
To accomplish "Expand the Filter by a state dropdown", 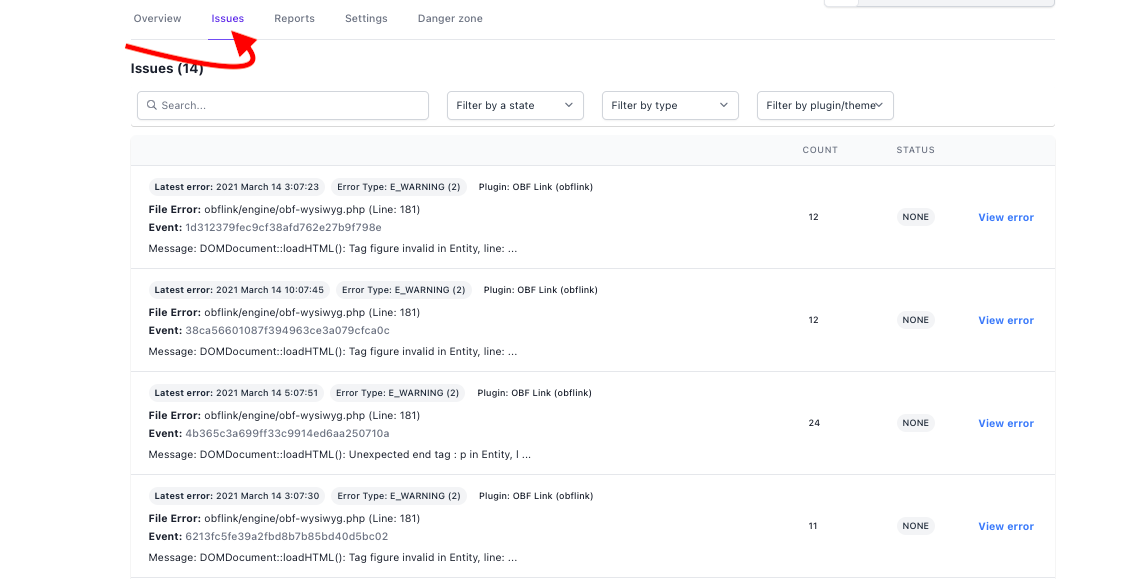I will click(x=515, y=105).
